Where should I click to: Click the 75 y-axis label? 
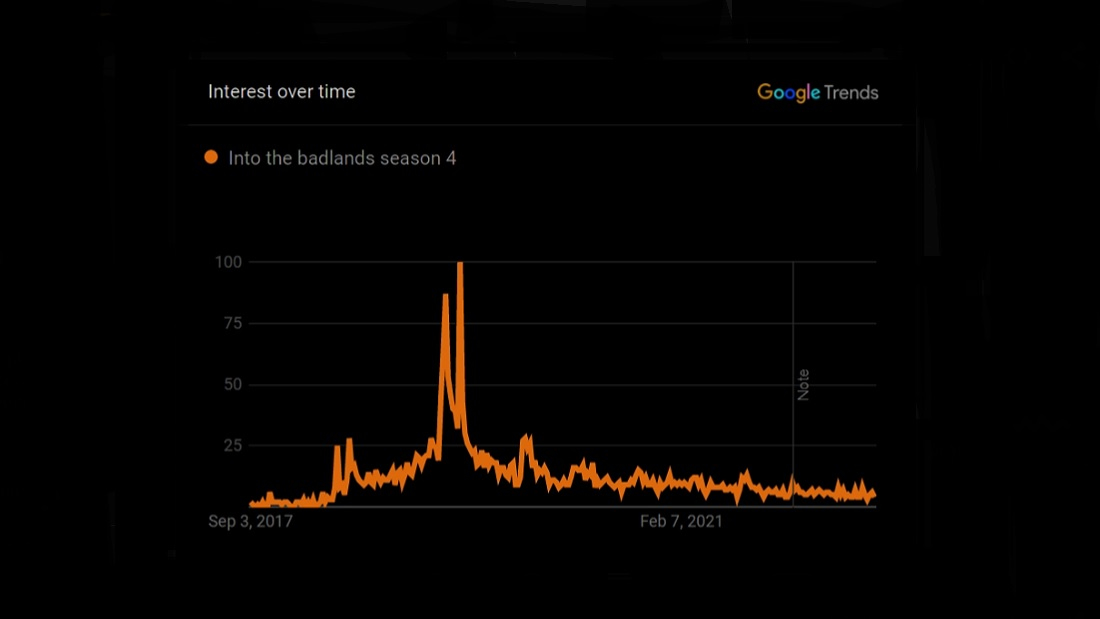pos(233,323)
